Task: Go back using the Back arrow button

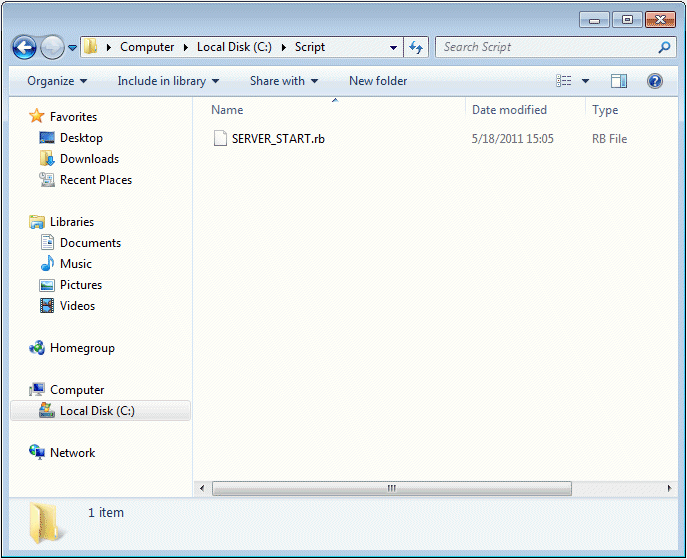Action: pos(24,47)
